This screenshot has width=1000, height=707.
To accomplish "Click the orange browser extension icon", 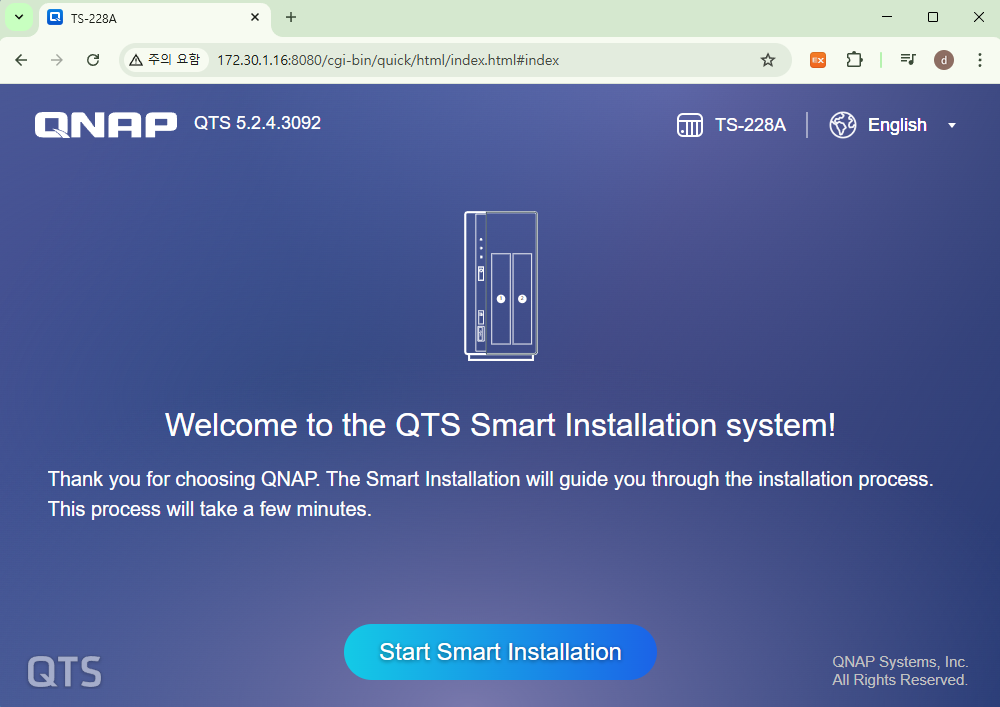I will (x=818, y=60).
